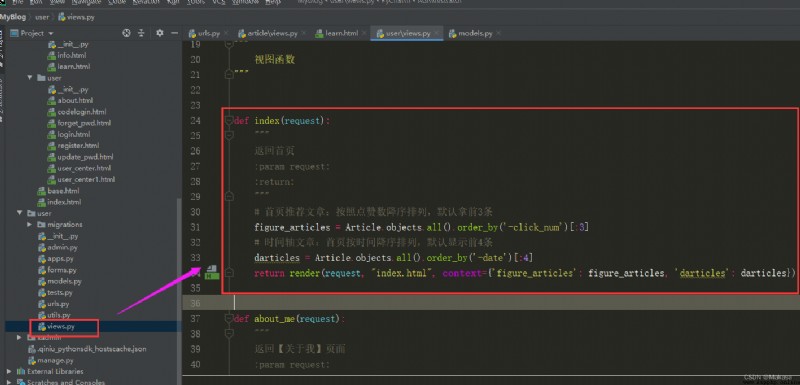Click the user breadcrumb in navigation bar
Screen dimensions: 800x385
click(x=42, y=17)
